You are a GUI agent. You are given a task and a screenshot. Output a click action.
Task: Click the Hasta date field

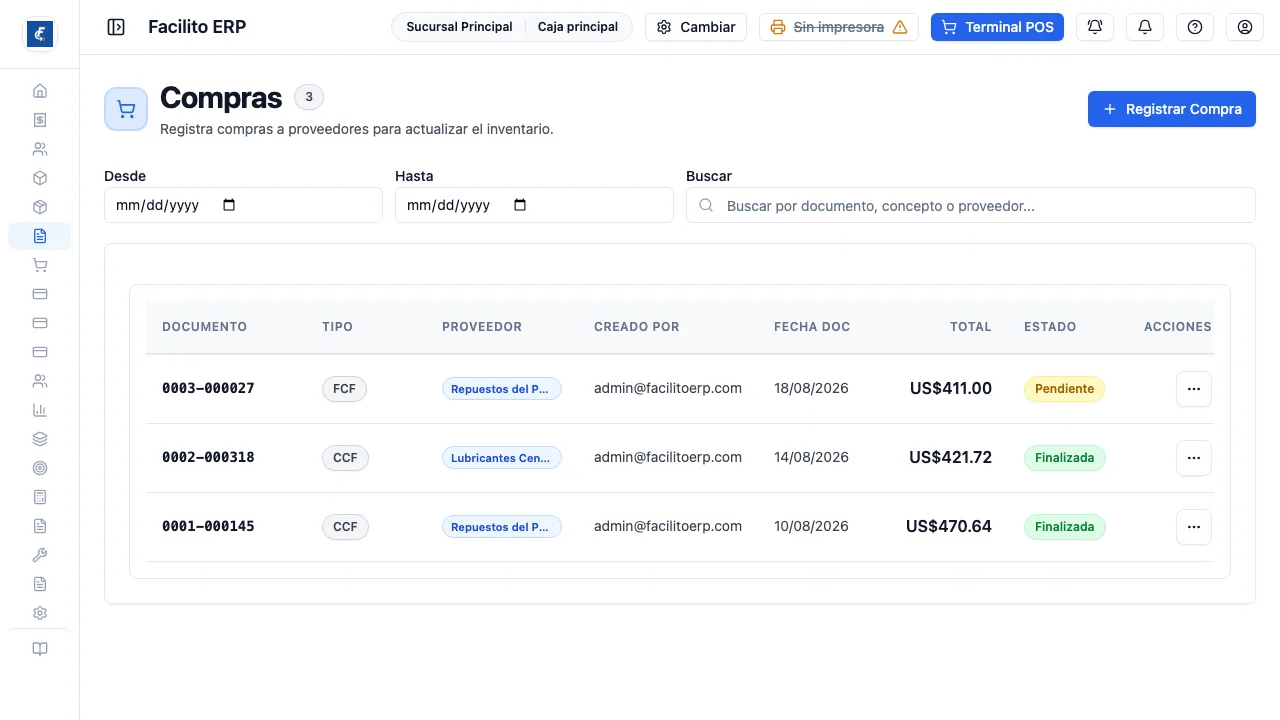[x=534, y=205]
